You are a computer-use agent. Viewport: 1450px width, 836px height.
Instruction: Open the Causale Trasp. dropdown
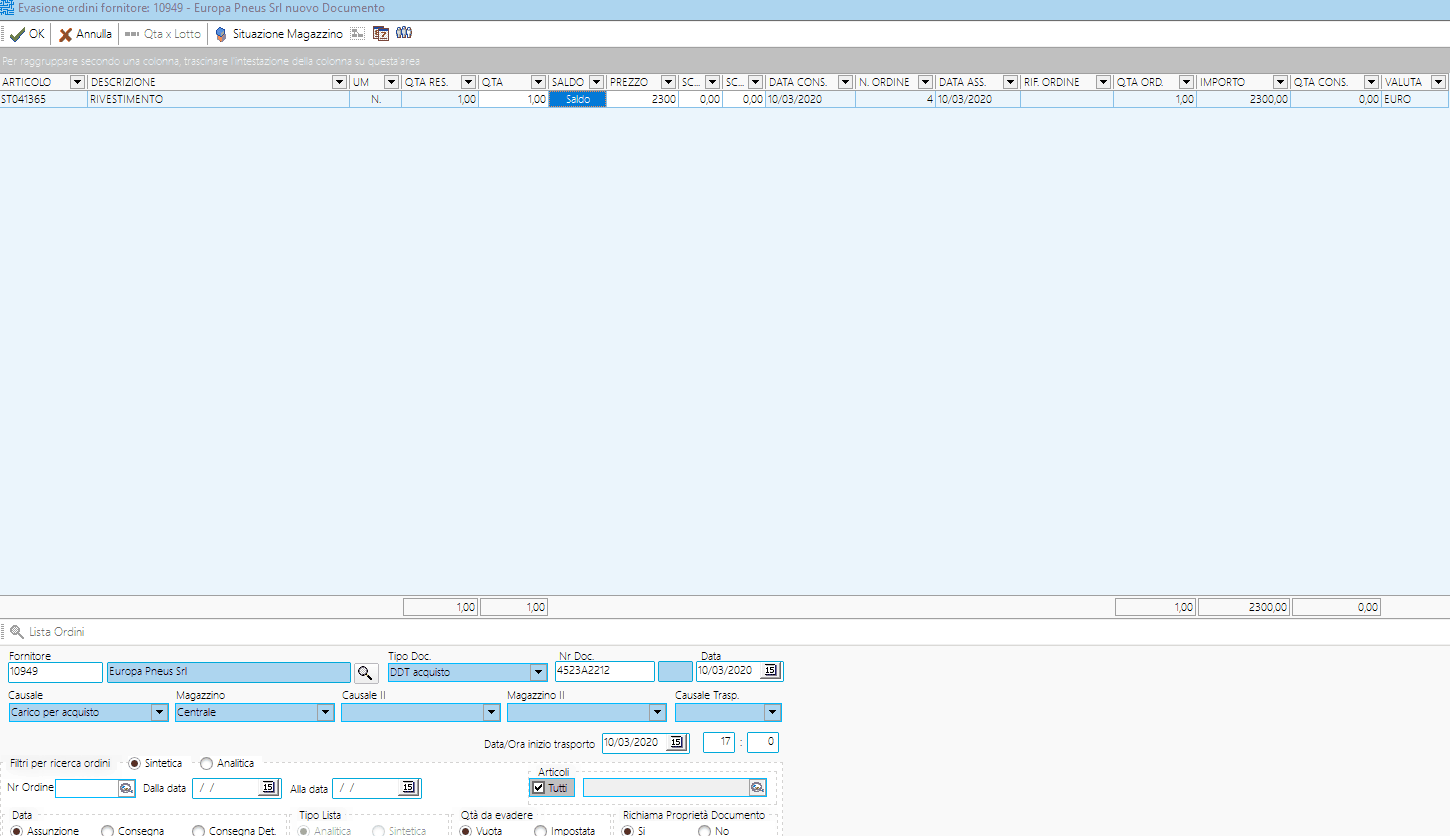point(773,713)
